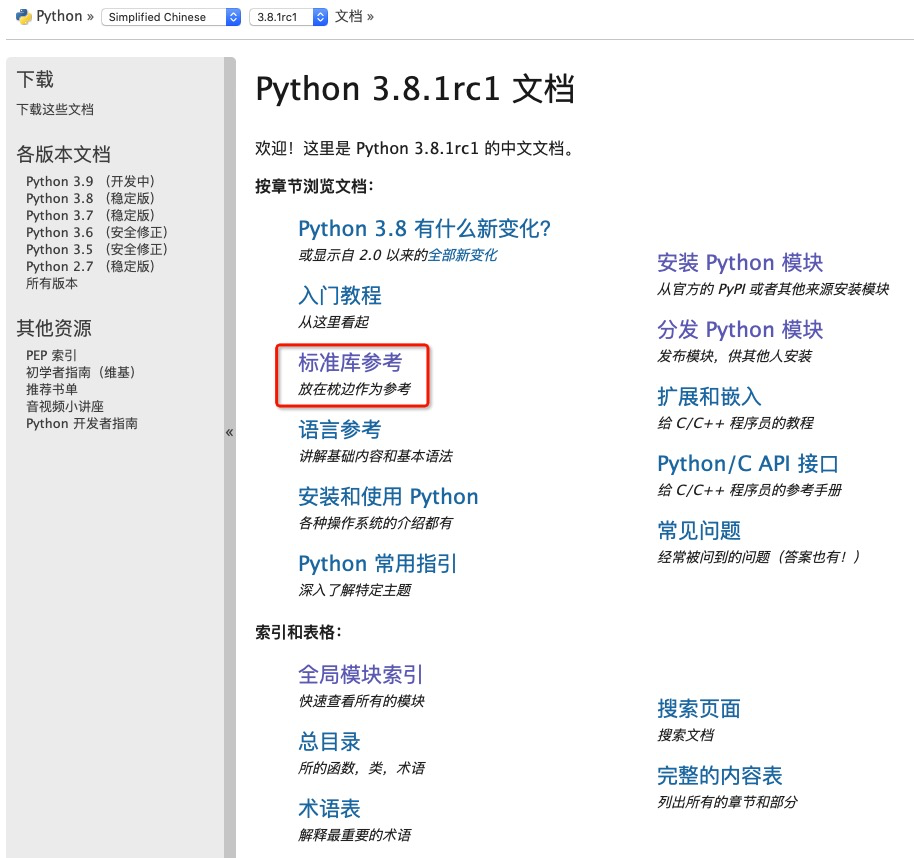Open 分发 Python 模块 link
Screen dimensions: 914x858
[x=740, y=329]
